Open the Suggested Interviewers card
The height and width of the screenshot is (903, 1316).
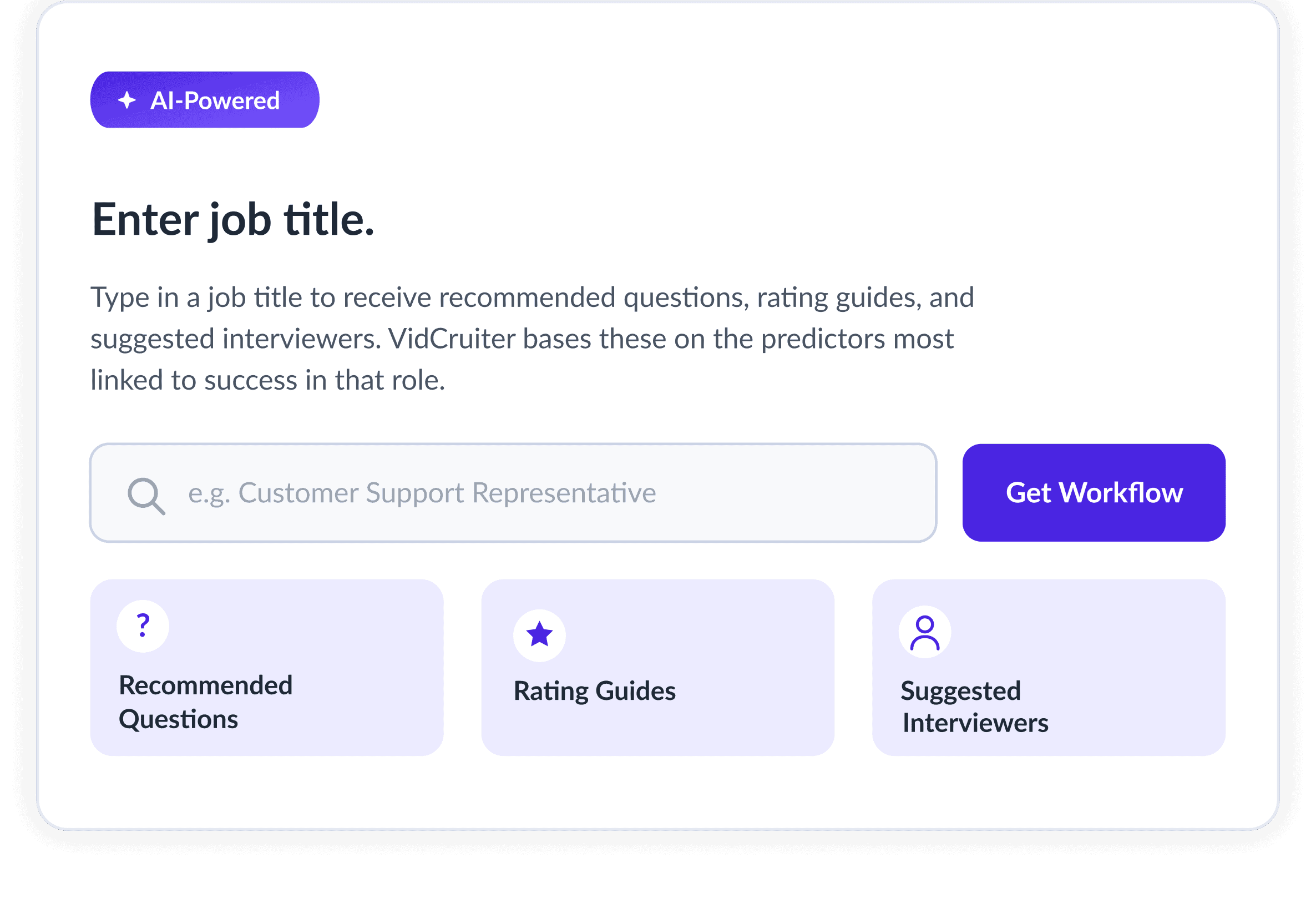click(x=1049, y=667)
